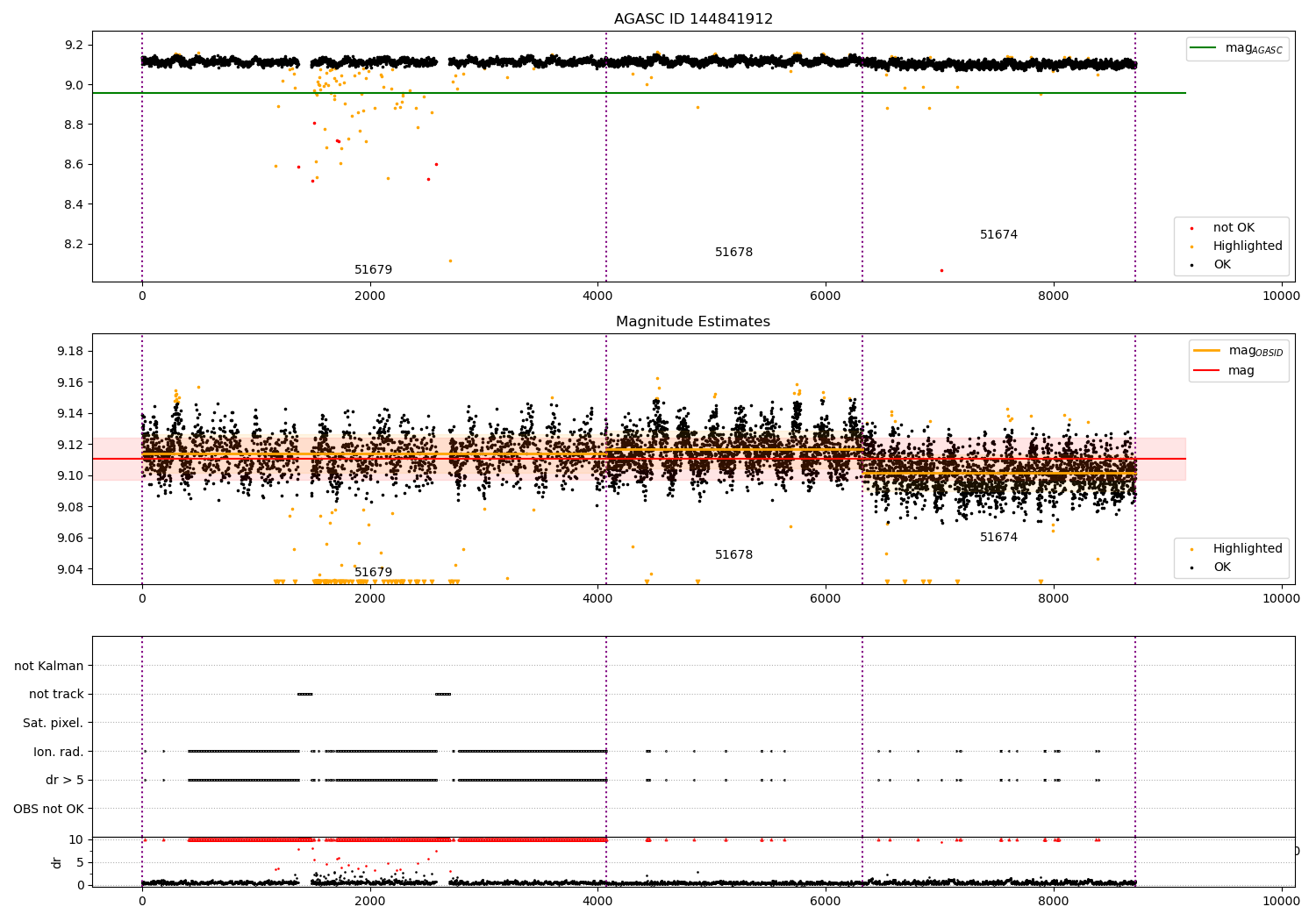Screen dimensions: 1316x921
Task: Click the orange line sample beside mag OBSID
Action: pyautogui.click(x=1206, y=351)
